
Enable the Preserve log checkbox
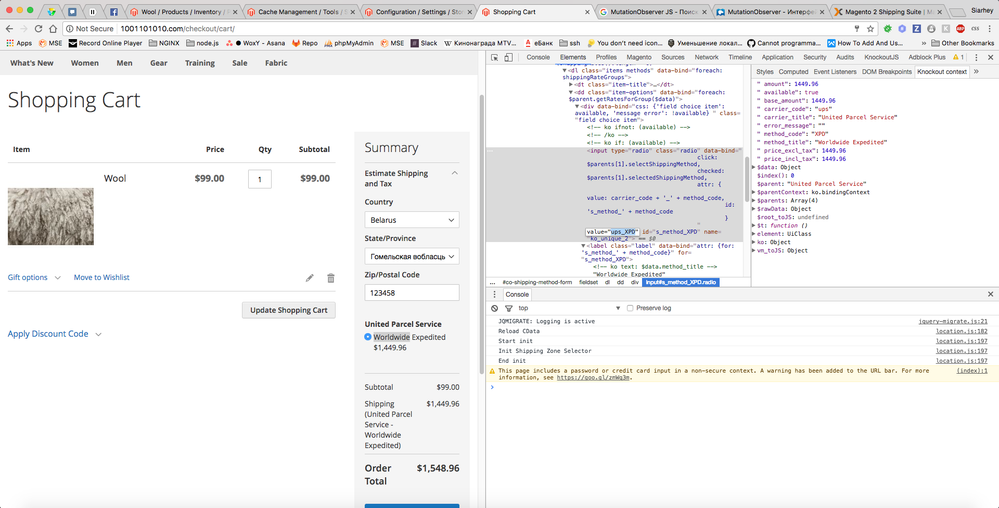pos(630,308)
